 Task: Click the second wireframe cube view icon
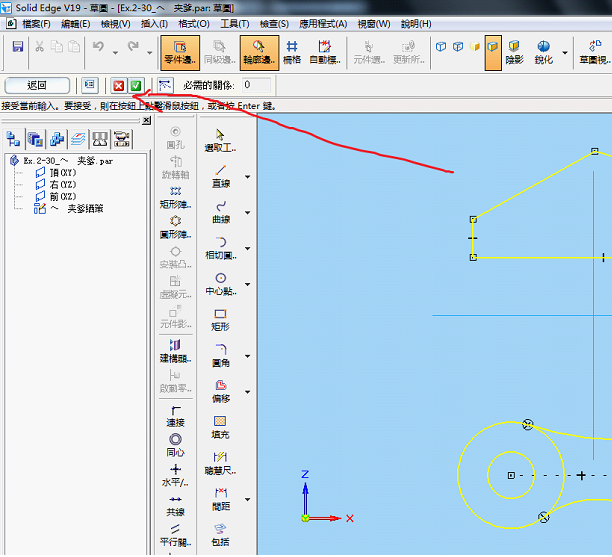[x=458, y=47]
